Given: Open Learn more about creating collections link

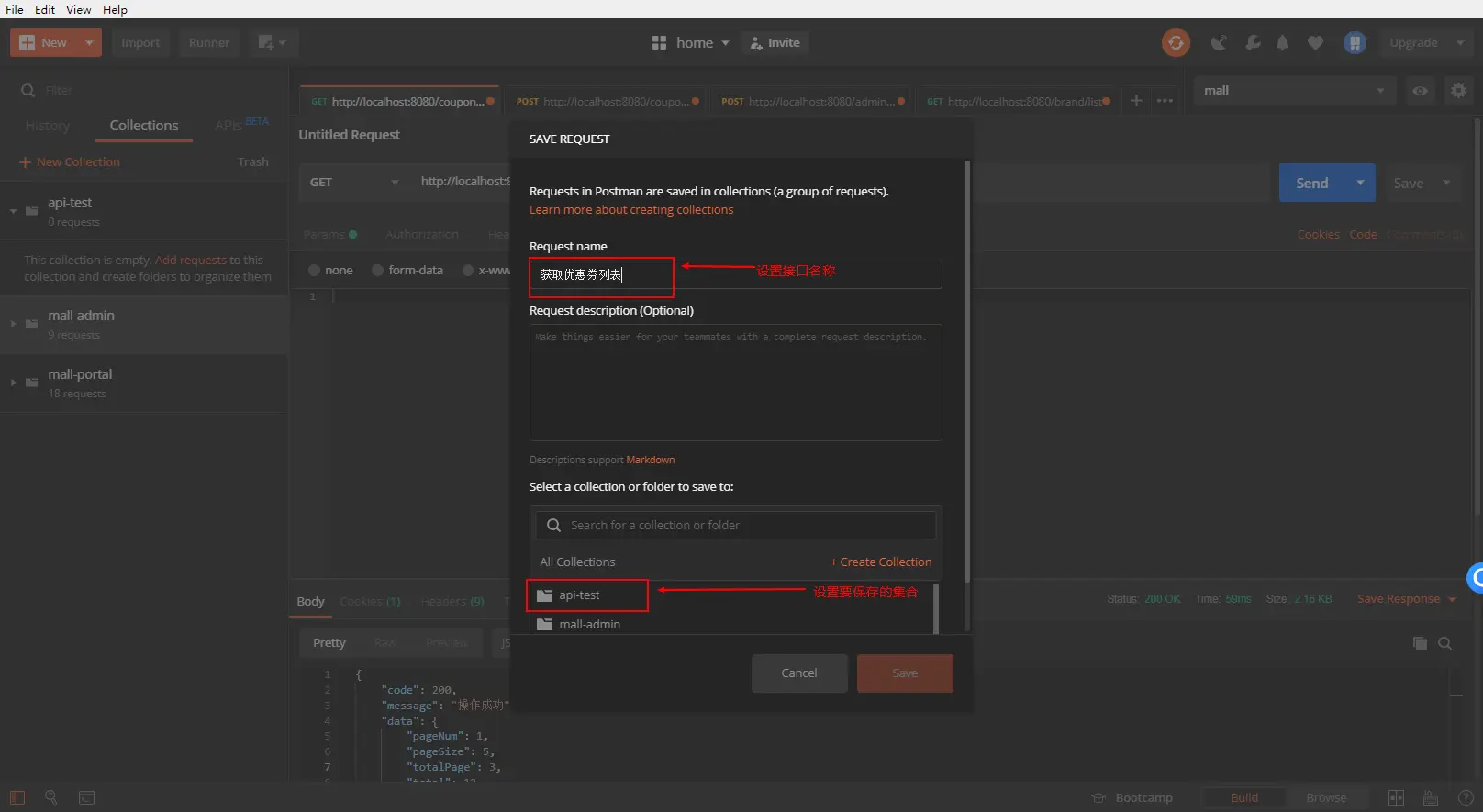Looking at the screenshot, I should tap(631, 210).
